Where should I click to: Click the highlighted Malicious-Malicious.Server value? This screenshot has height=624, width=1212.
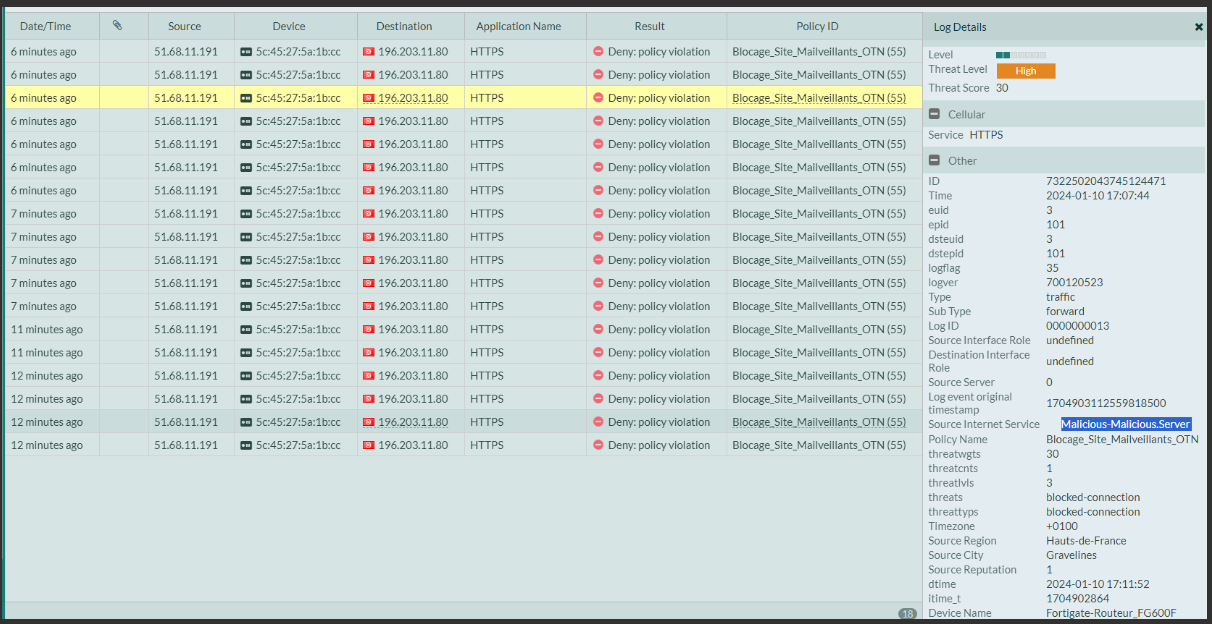pyautogui.click(x=1126, y=424)
